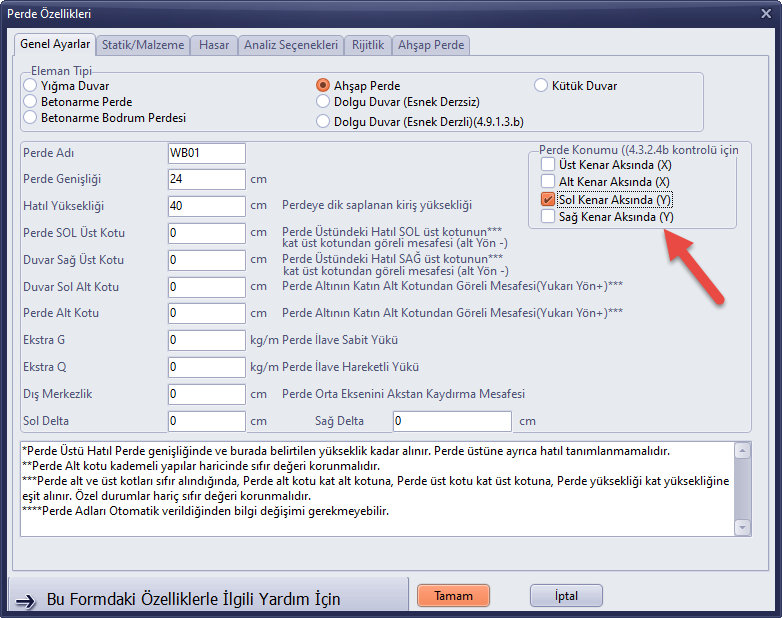
Task: Close the Perde Özellikleri dialog
Action: [766, 13]
